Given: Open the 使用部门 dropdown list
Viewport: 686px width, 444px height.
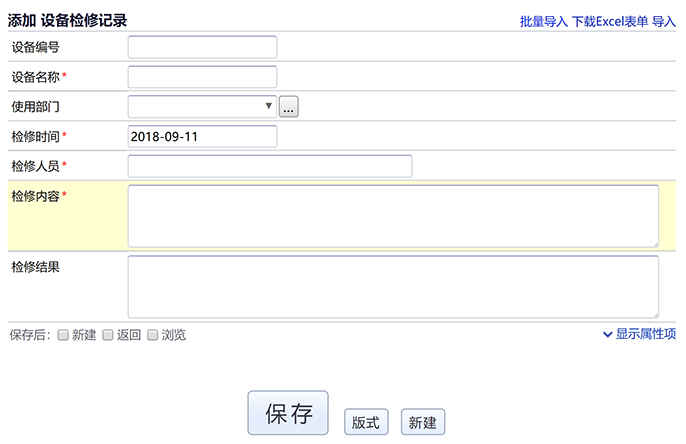Looking at the screenshot, I should point(202,106).
